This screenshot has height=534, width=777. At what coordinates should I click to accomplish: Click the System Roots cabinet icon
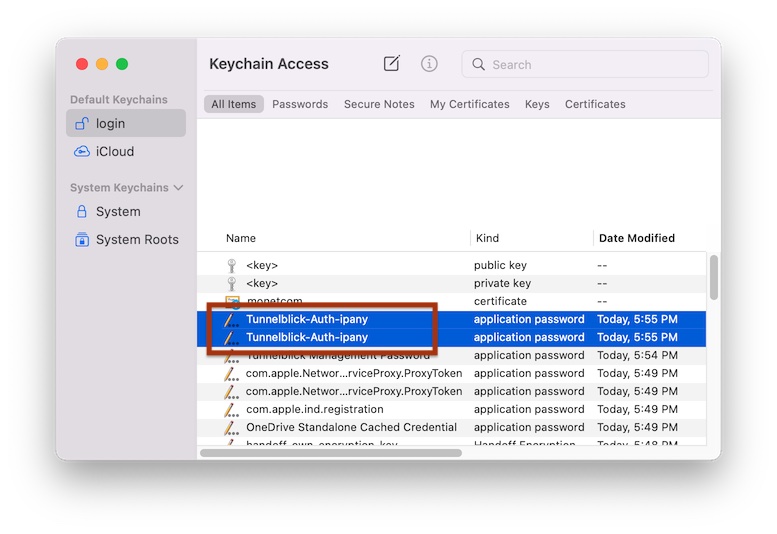click(82, 239)
